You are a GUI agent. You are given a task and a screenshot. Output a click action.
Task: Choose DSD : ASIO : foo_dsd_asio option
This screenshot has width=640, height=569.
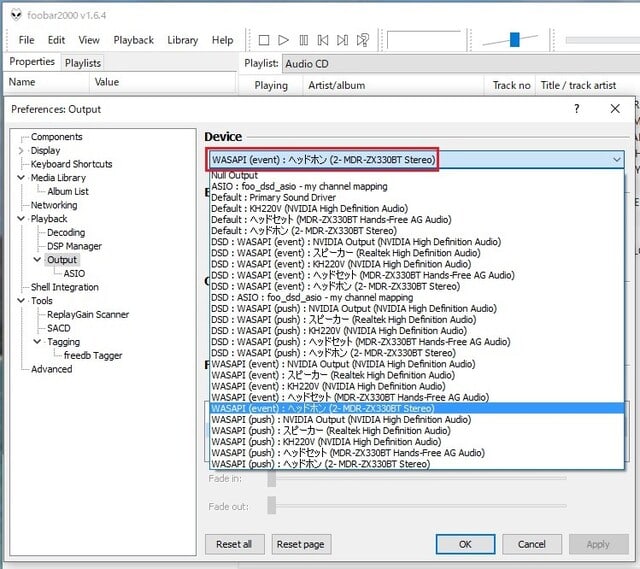pos(416,298)
